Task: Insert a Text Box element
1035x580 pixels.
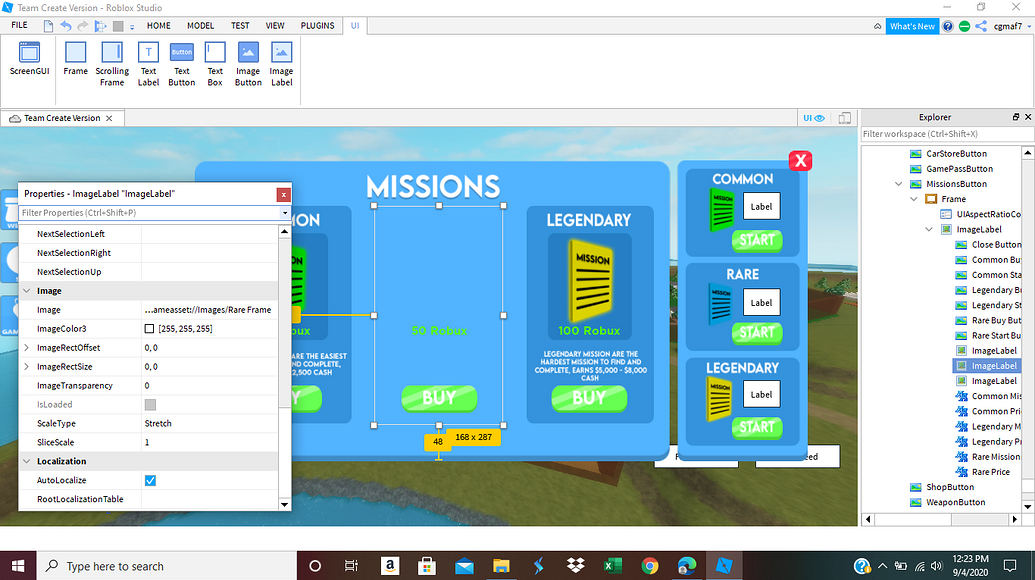Action: pyautogui.click(x=215, y=64)
